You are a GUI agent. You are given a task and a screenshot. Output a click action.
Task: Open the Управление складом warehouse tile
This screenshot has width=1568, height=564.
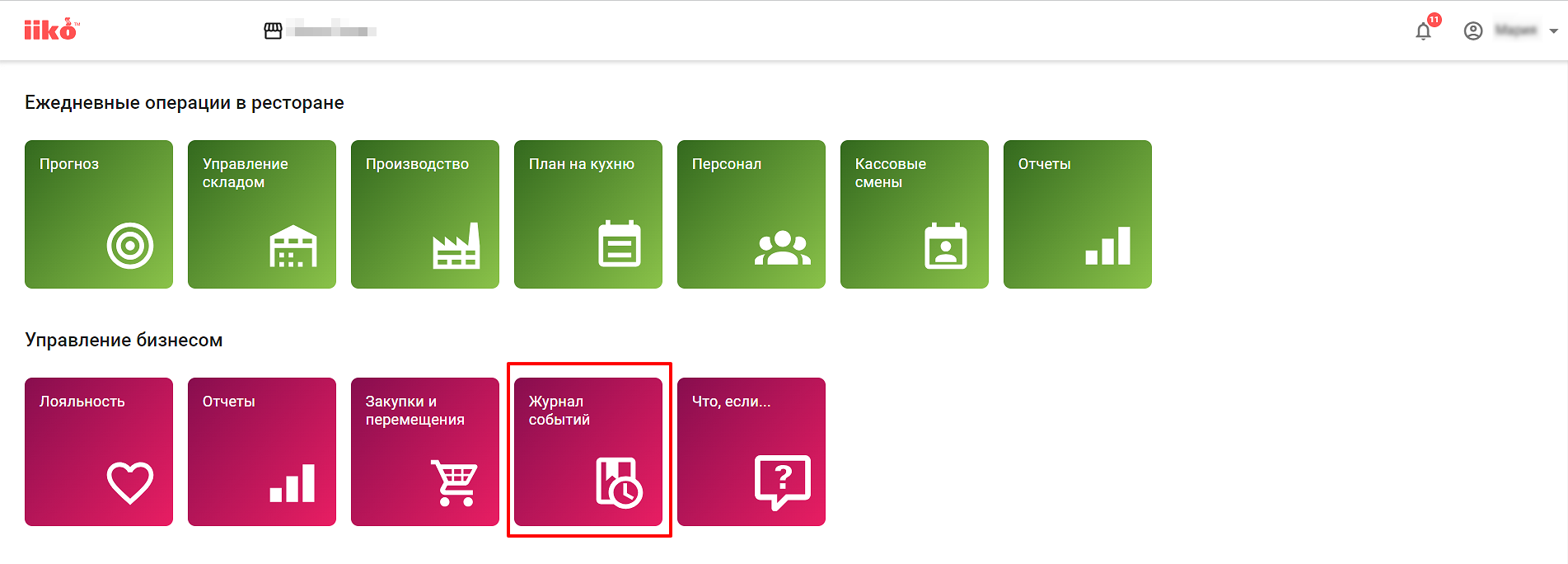[x=262, y=214]
